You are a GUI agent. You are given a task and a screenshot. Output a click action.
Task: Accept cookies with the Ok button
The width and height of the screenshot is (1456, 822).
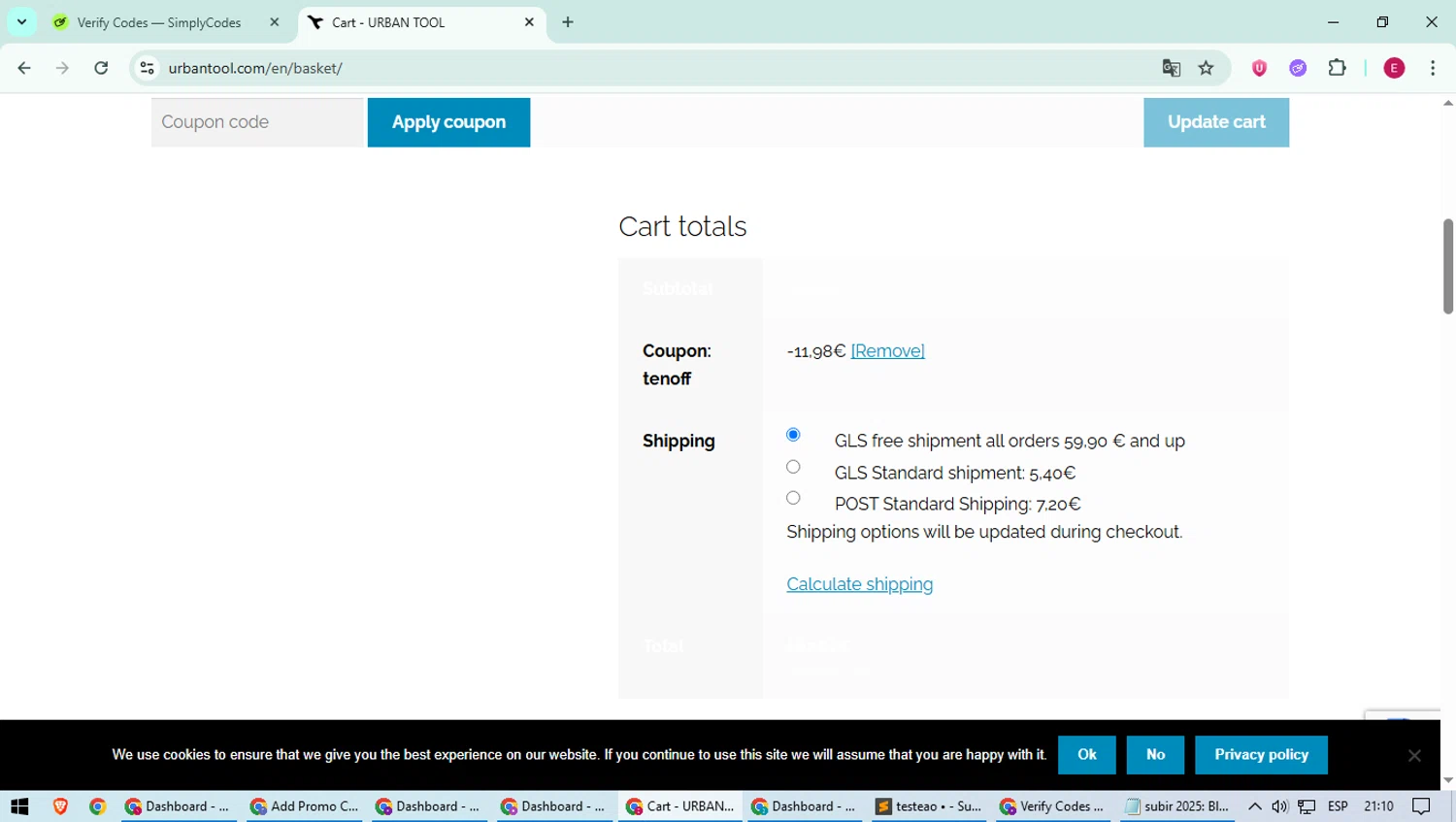pyautogui.click(x=1086, y=754)
